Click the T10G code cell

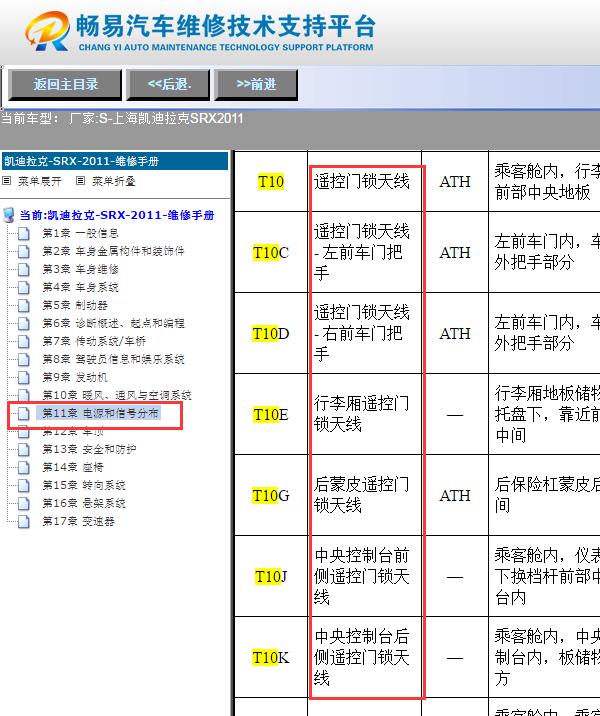271,495
